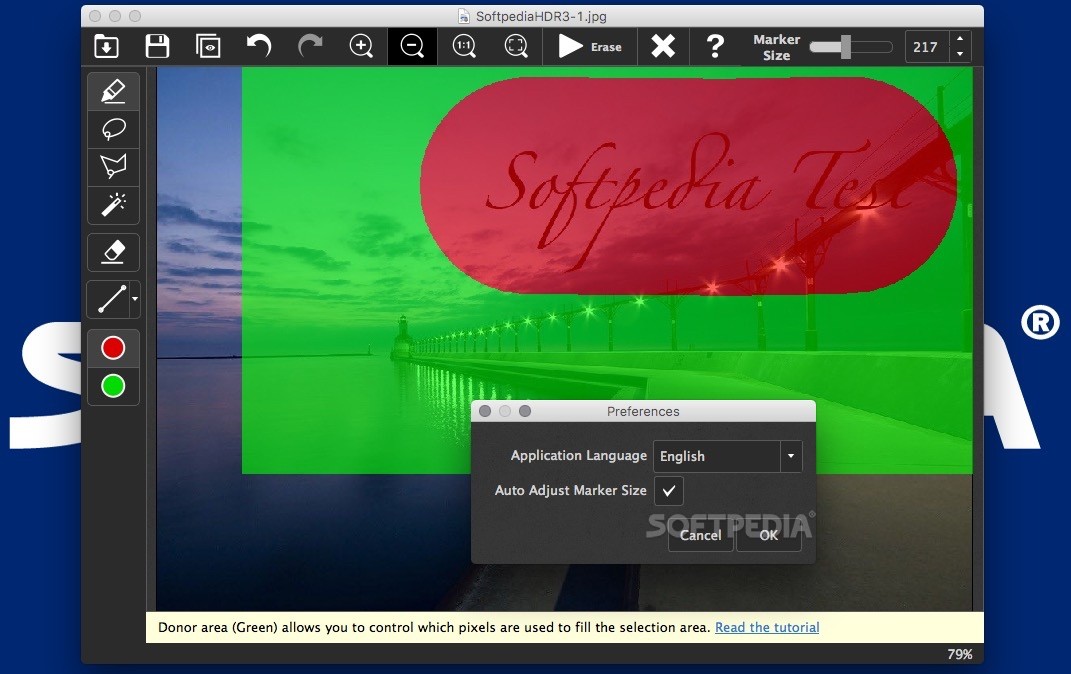The width and height of the screenshot is (1071, 674).
Task: Select the Lasso tool
Action: pyautogui.click(x=113, y=129)
